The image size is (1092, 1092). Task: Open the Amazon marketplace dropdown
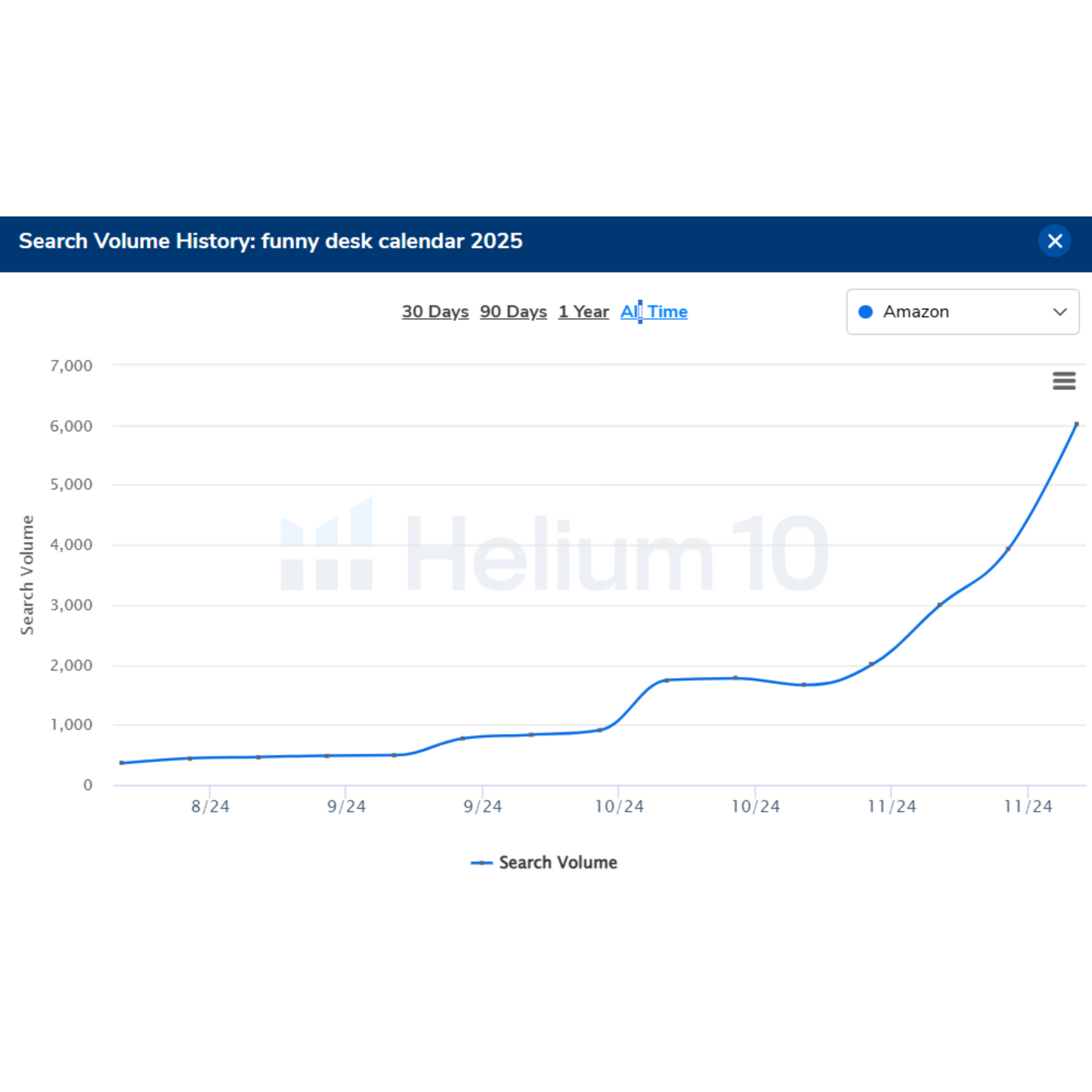(963, 311)
